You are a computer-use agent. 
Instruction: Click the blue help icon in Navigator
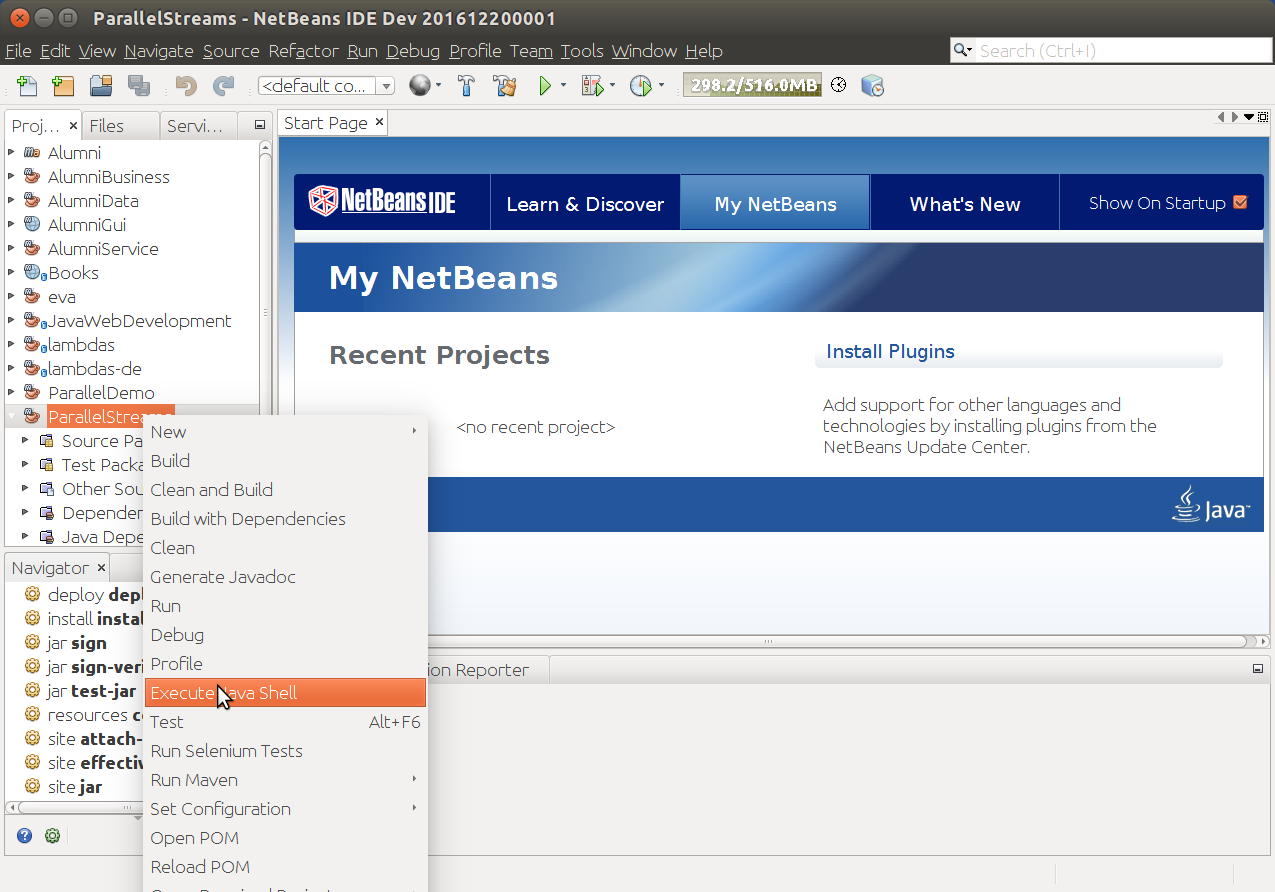[25, 836]
